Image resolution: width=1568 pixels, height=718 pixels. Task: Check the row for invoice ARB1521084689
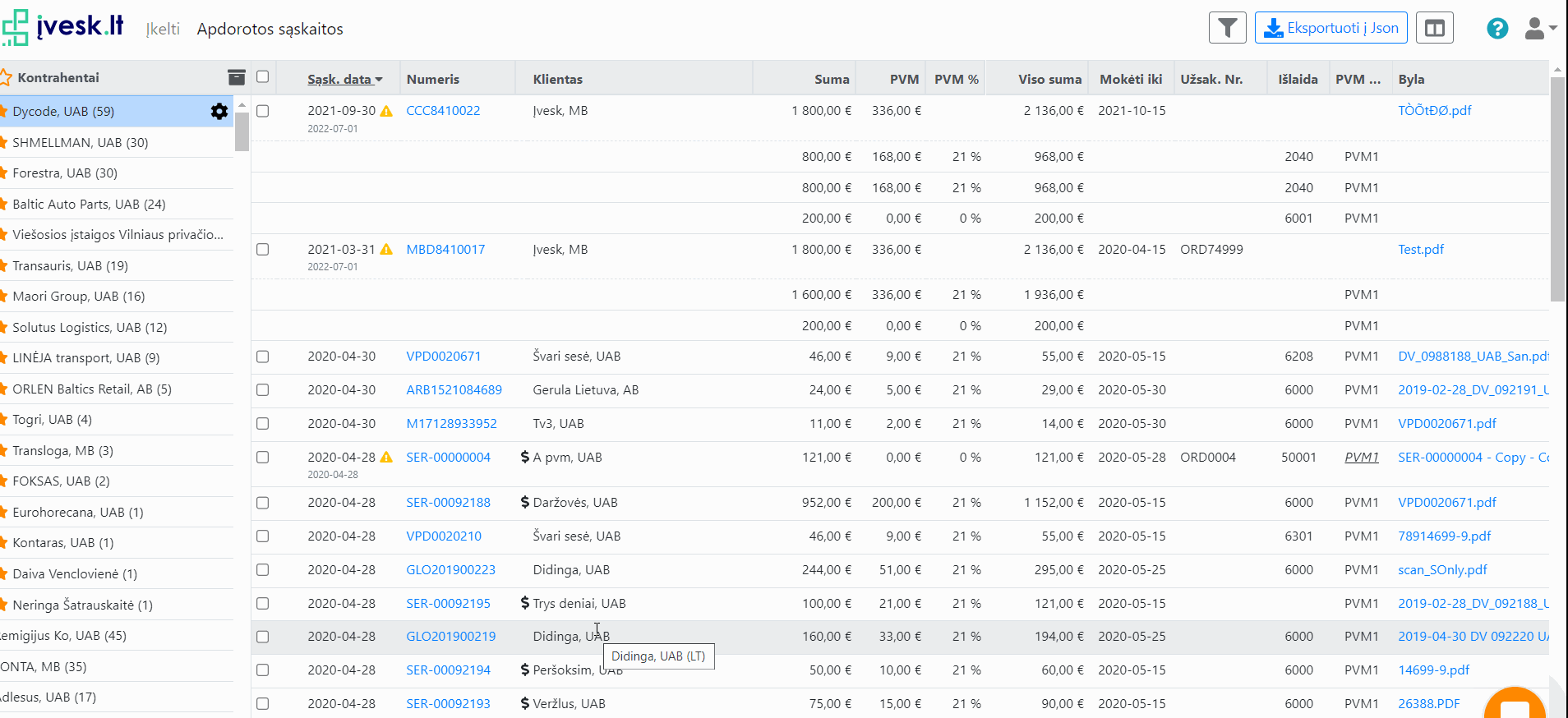coord(263,390)
